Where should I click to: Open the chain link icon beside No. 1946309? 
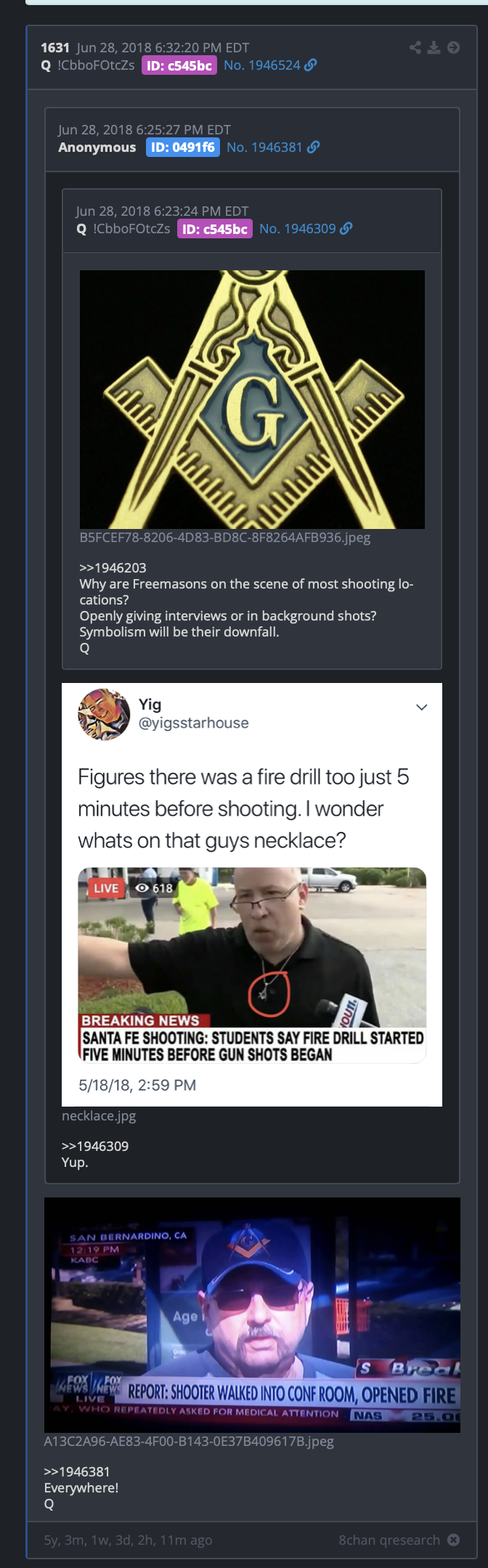[x=346, y=229]
